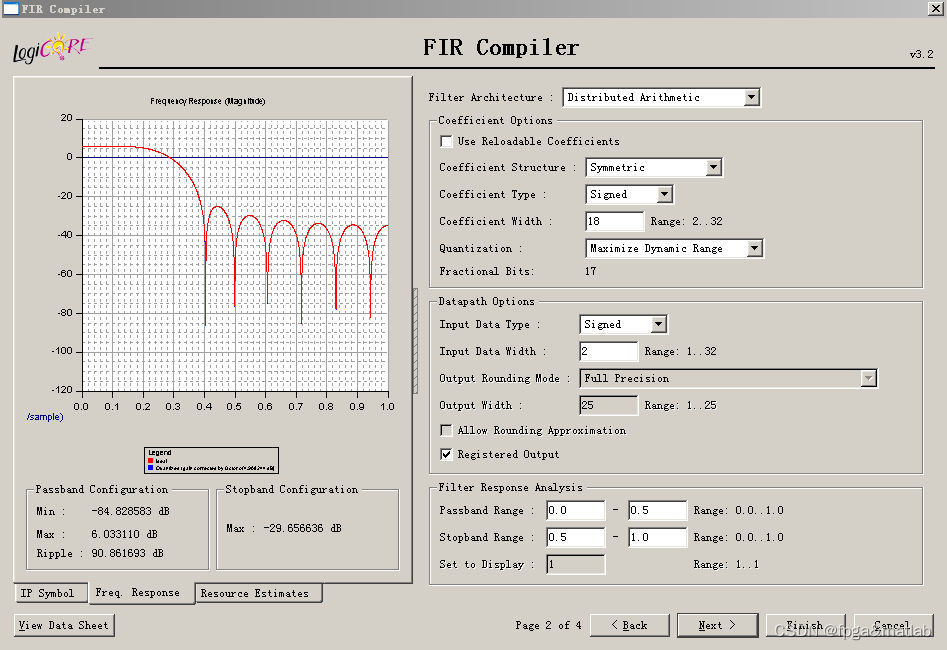Click the Stopband Range end field
Screen dimensions: 947x650
(657, 537)
